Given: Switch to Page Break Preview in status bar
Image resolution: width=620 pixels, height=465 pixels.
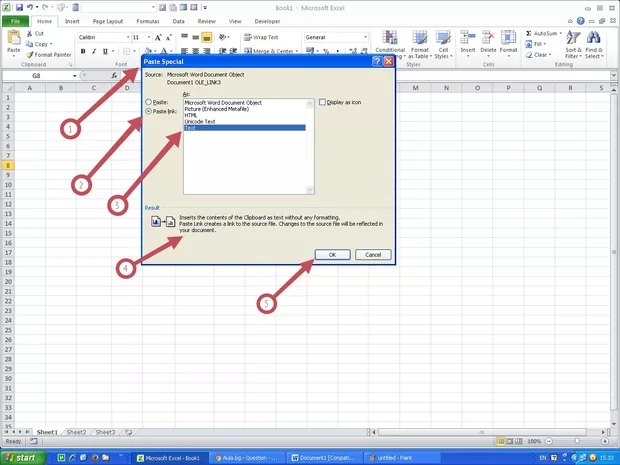Looking at the screenshot, I should click(x=519, y=441).
